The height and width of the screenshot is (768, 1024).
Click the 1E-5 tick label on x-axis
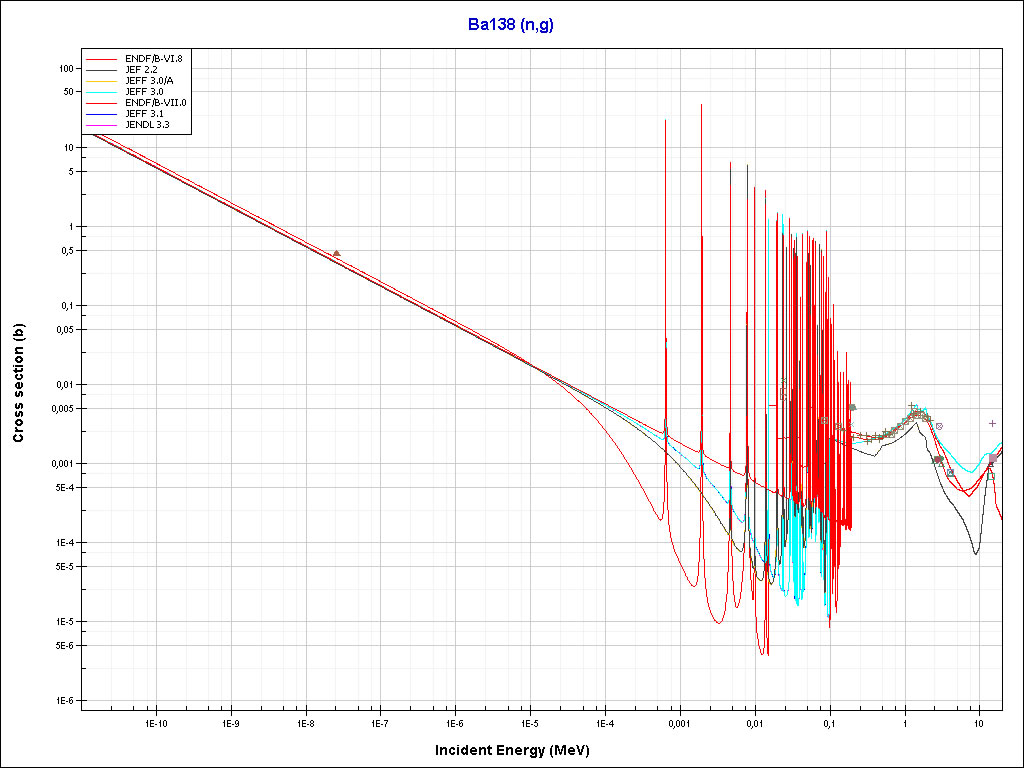[530, 723]
